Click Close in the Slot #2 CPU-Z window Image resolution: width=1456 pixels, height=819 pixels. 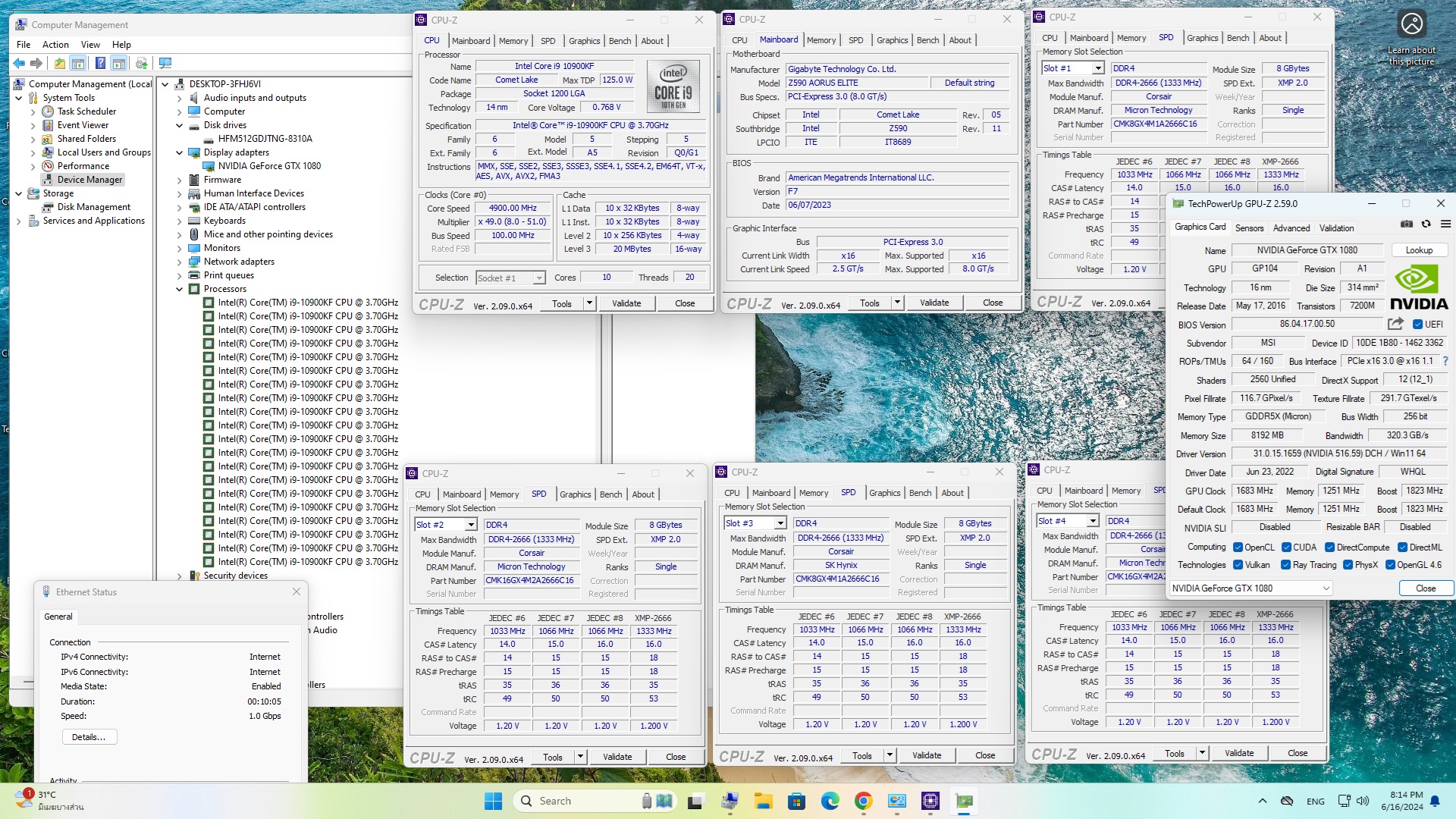click(x=676, y=757)
